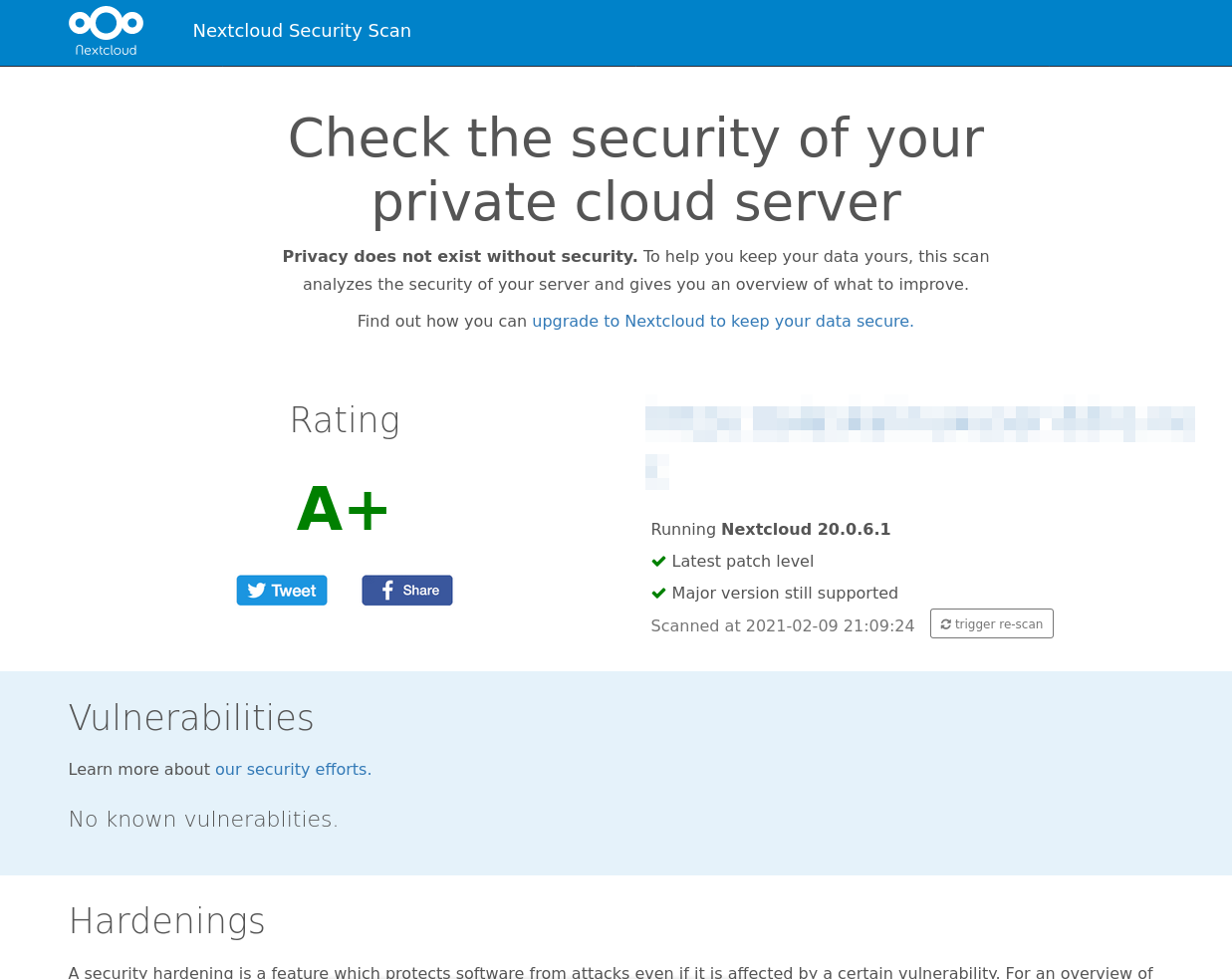Click the blurred scanned server address

918,424
